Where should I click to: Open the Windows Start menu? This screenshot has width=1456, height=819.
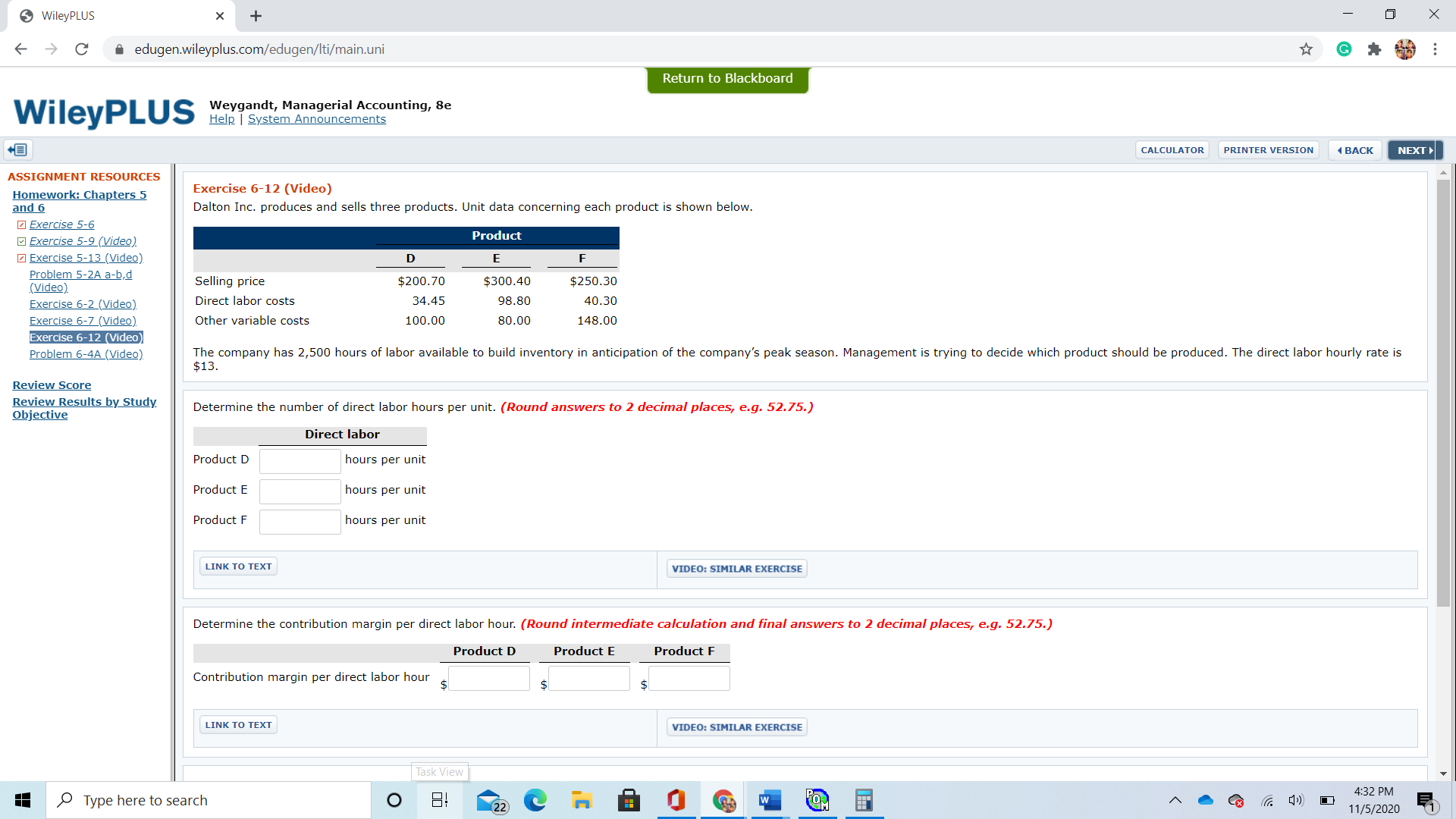[x=22, y=800]
